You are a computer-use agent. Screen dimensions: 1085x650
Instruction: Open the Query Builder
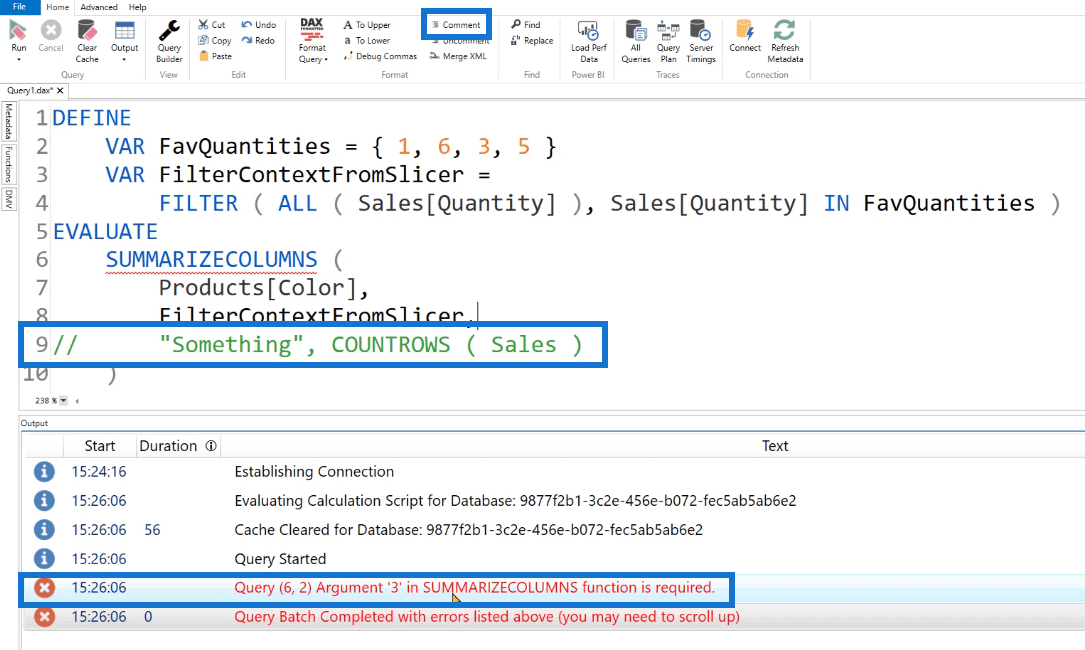pos(169,42)
